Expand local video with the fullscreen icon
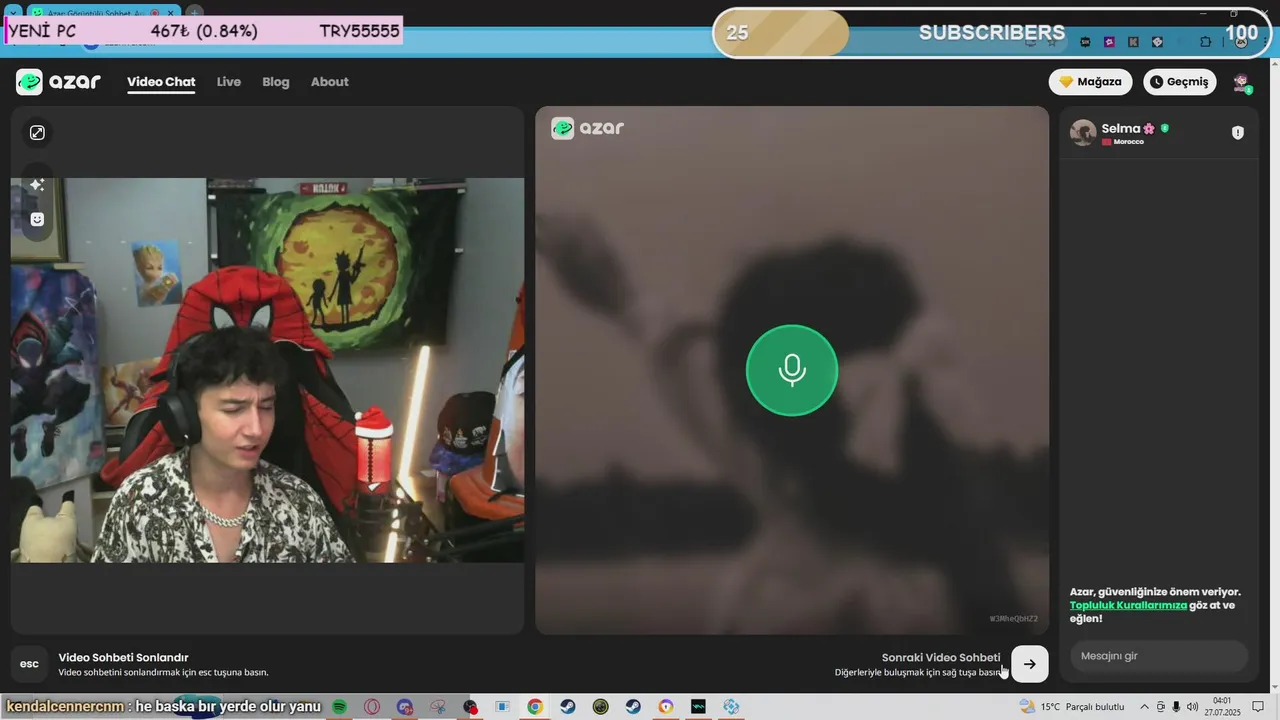Image resolution: width=1280 pixels, height=720 pixels. (x=37, y=133)
